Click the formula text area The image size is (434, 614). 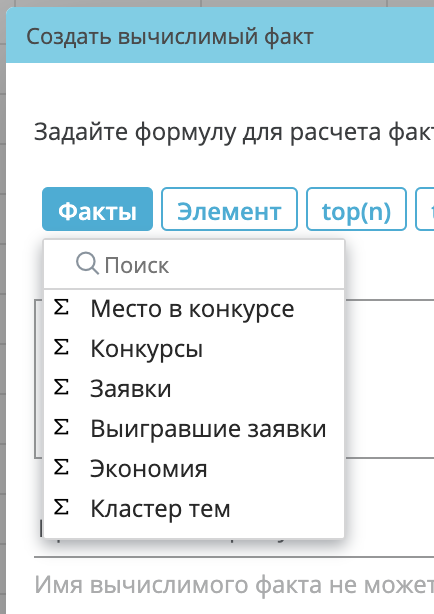pyautogui.click(x=389, y=378)
